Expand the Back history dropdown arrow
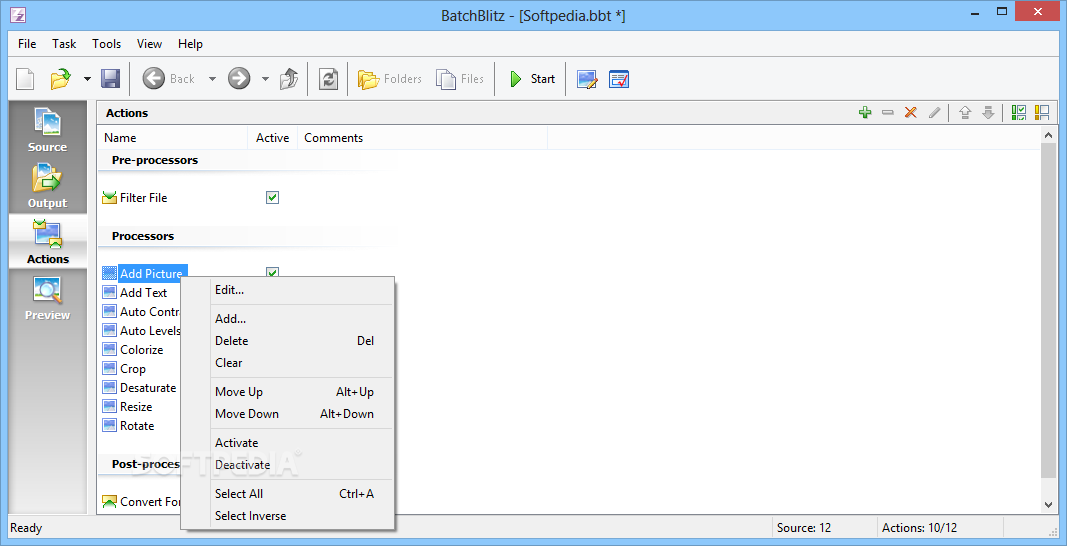The height and width of the screenshot is (546, 1067). click(x=212, y=79)
